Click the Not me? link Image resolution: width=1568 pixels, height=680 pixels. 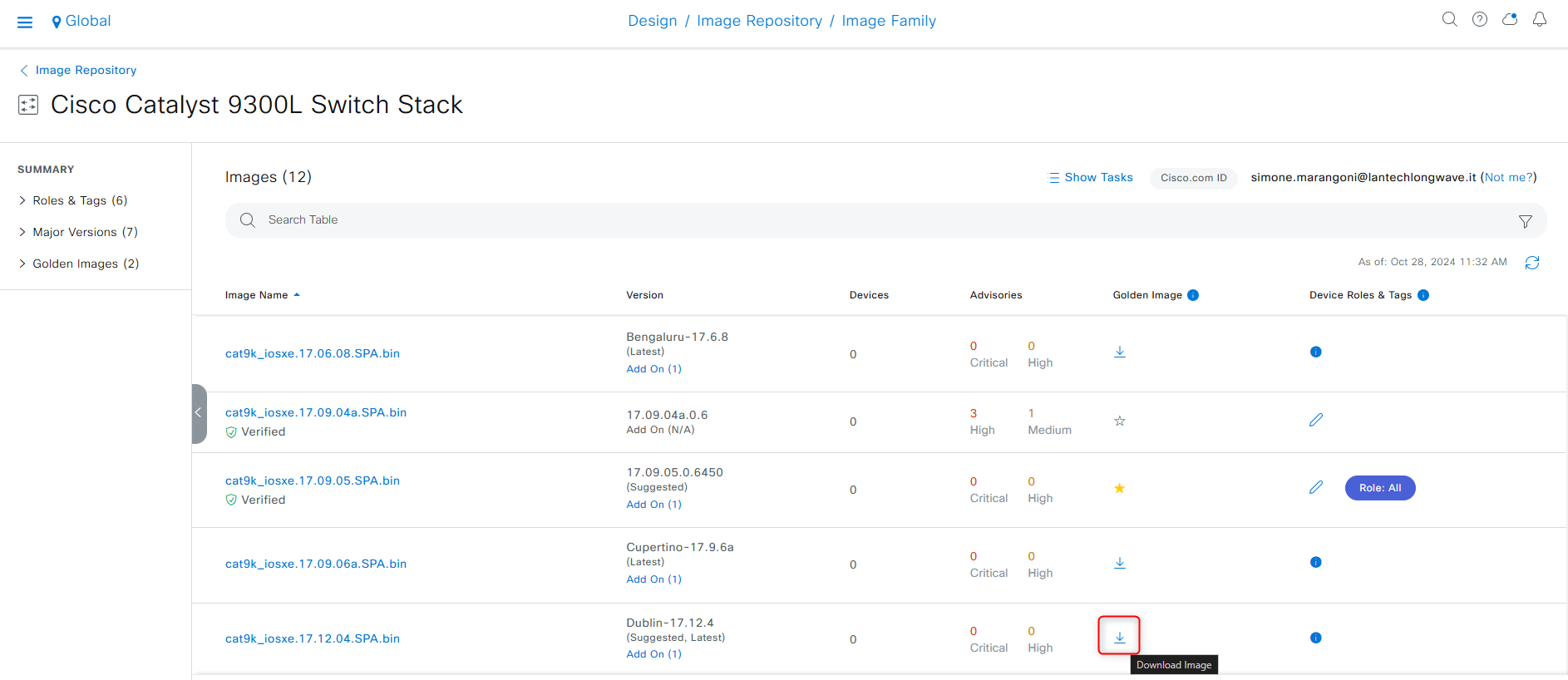1509,177
